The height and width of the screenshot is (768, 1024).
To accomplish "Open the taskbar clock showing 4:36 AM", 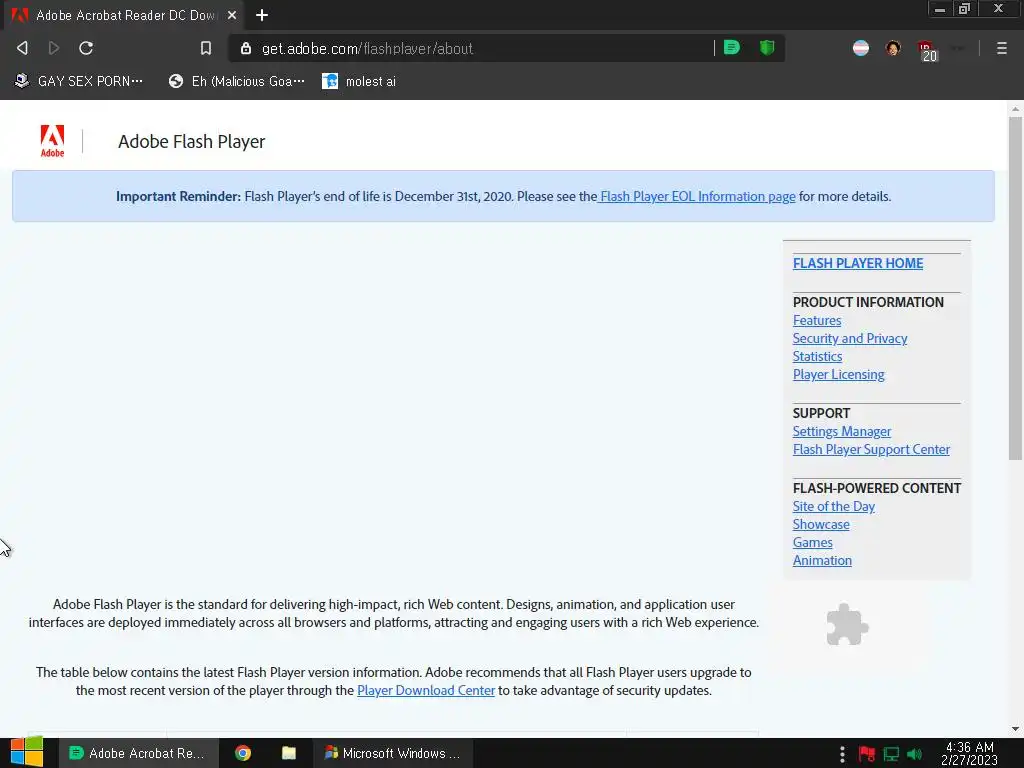I will tap(969, 753).
